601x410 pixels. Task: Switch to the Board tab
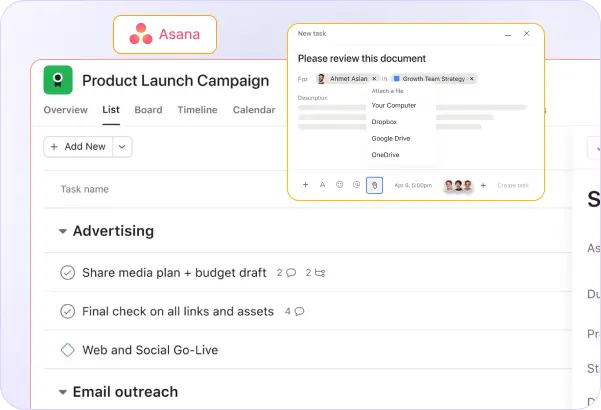pyautogui.click(x=148, y=110)
